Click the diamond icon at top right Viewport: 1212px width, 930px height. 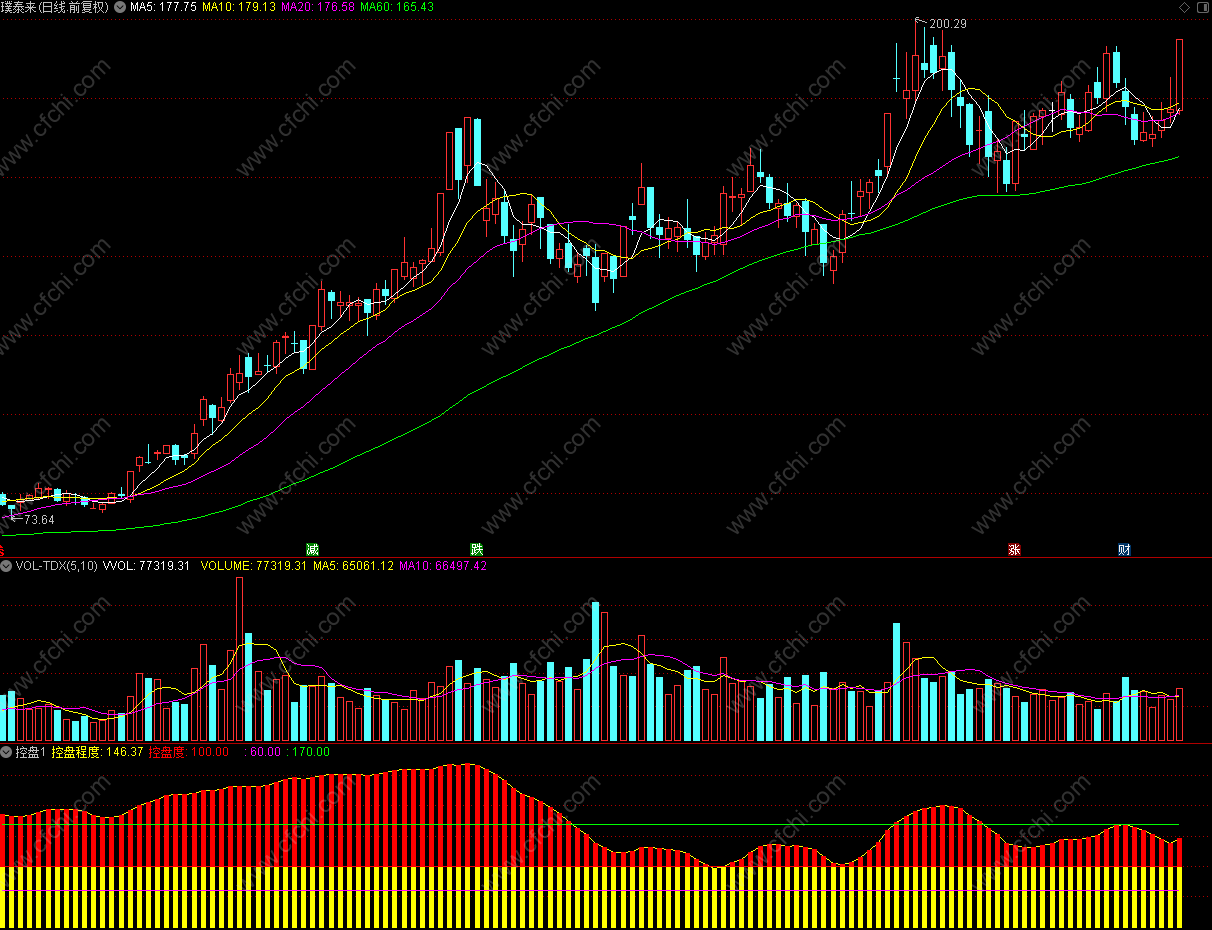(1185, 7)
